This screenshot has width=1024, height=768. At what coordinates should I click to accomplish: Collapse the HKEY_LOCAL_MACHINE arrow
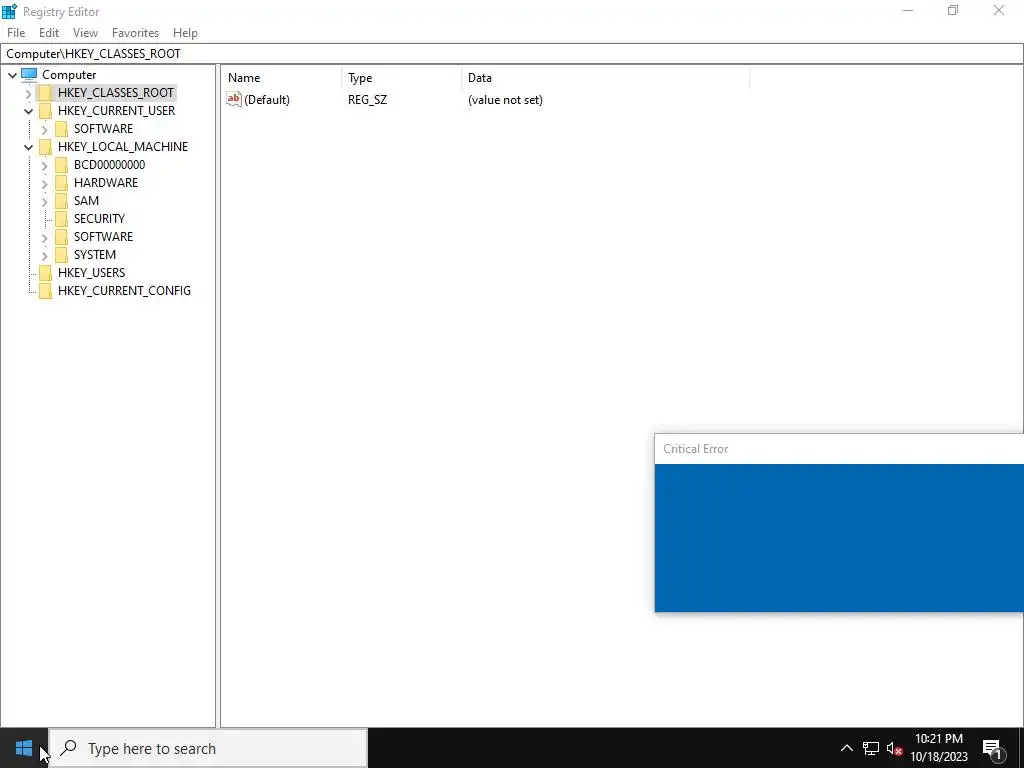28,147
